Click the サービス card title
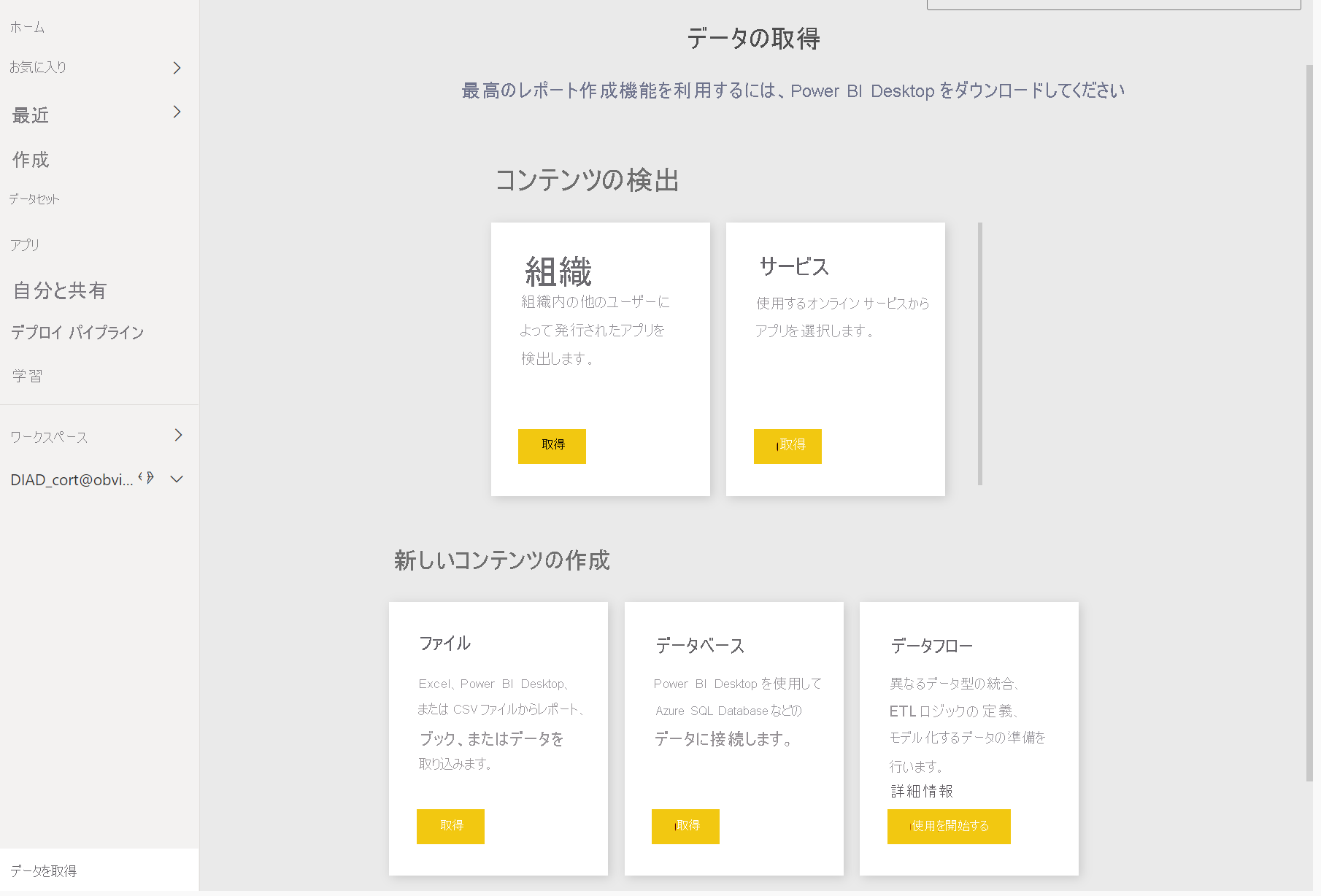The image size is (1321, 896). (794, 266)
